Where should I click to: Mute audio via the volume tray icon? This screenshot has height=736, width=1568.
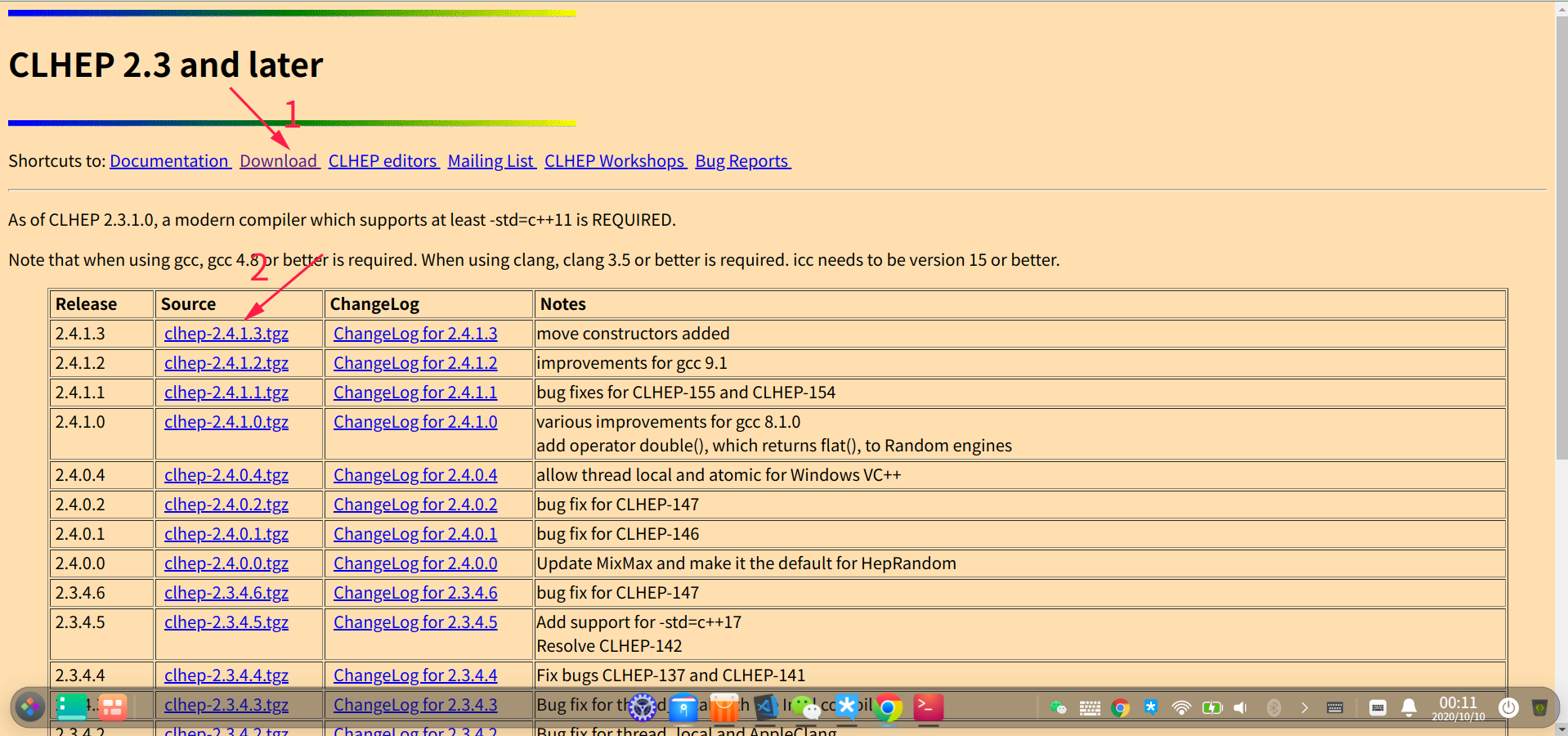click(1240, 707)
